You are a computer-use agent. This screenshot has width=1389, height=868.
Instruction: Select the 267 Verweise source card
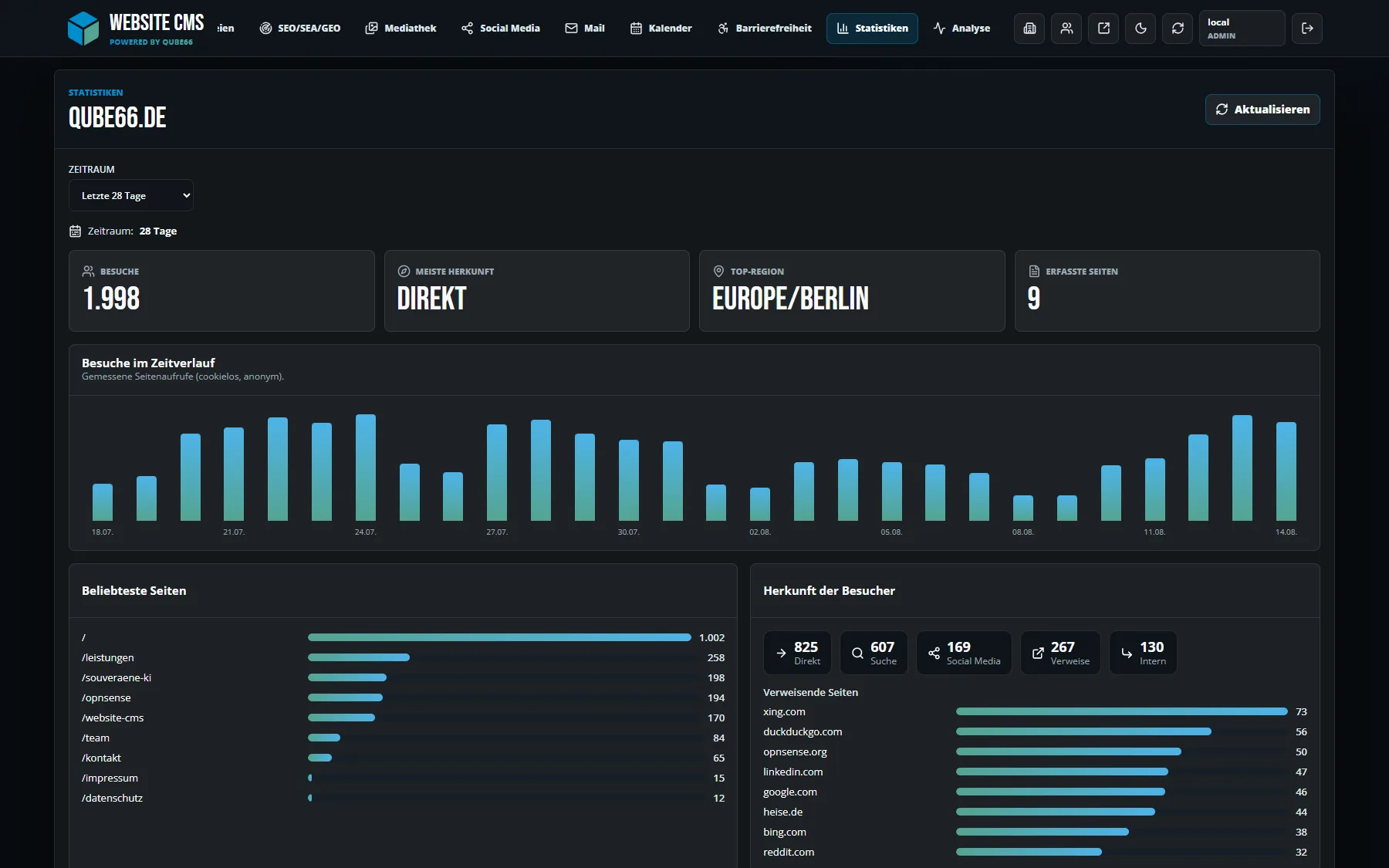pos(1060,653)
